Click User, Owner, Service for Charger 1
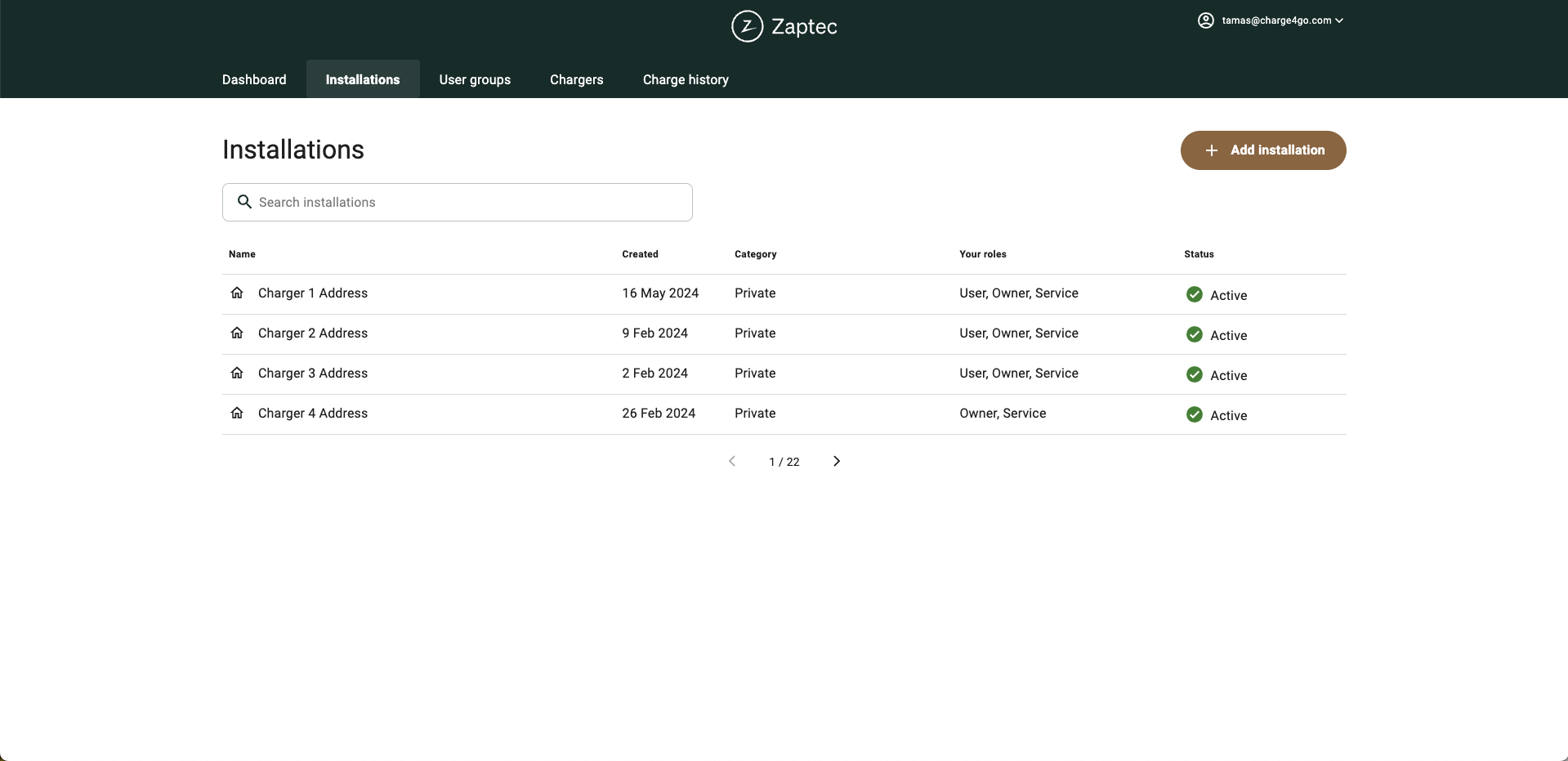Viewport: 1568px width, 761px height. point(1019,293)
